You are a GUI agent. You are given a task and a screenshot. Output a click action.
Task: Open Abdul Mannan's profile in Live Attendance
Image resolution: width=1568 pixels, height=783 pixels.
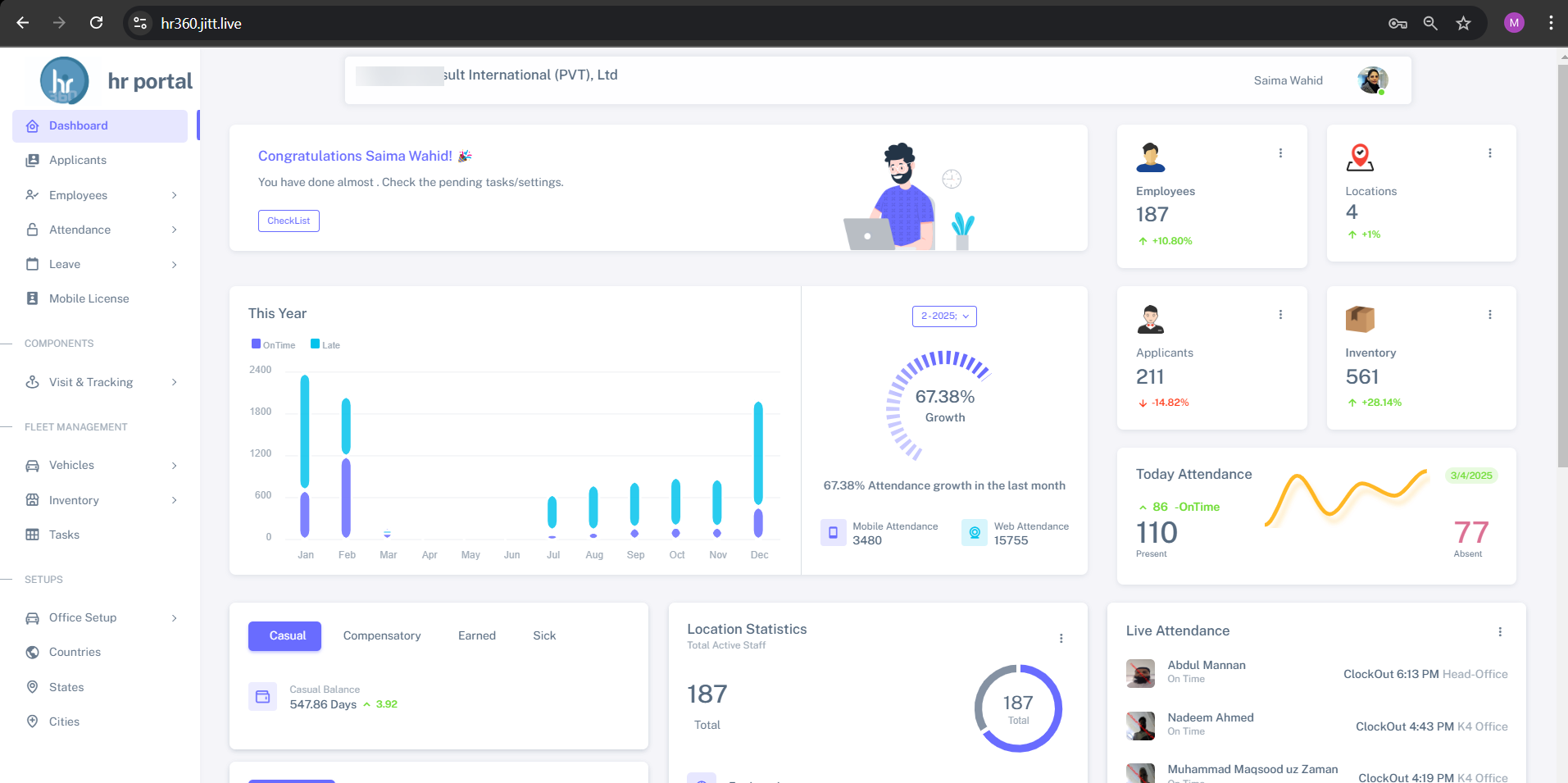pos(1139,673)
